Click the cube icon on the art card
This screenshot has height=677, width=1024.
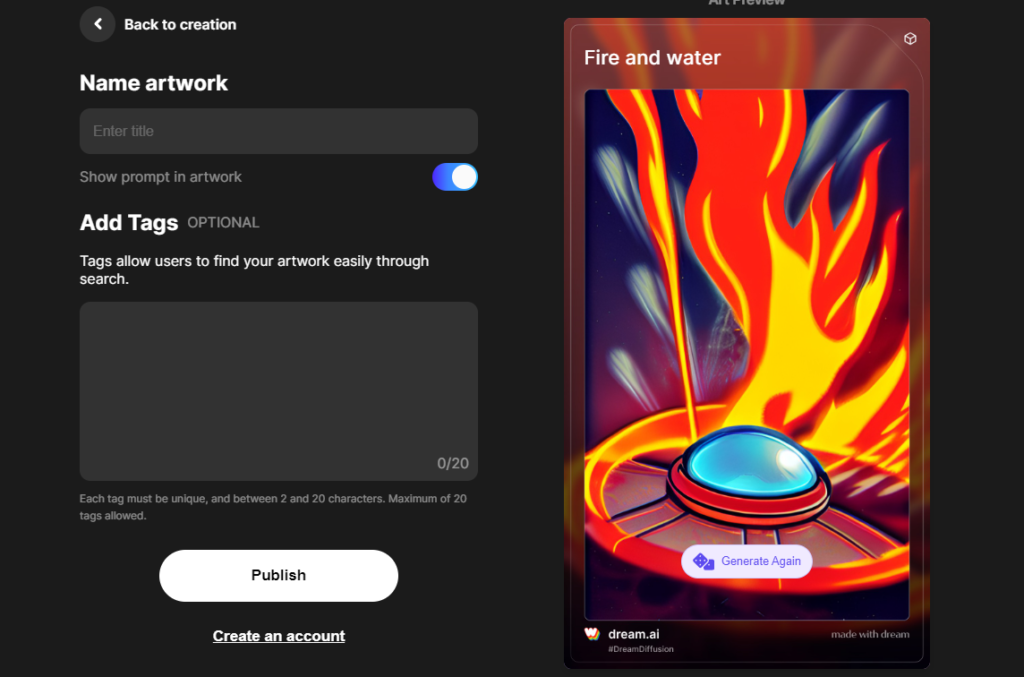[x=910, y=39]
